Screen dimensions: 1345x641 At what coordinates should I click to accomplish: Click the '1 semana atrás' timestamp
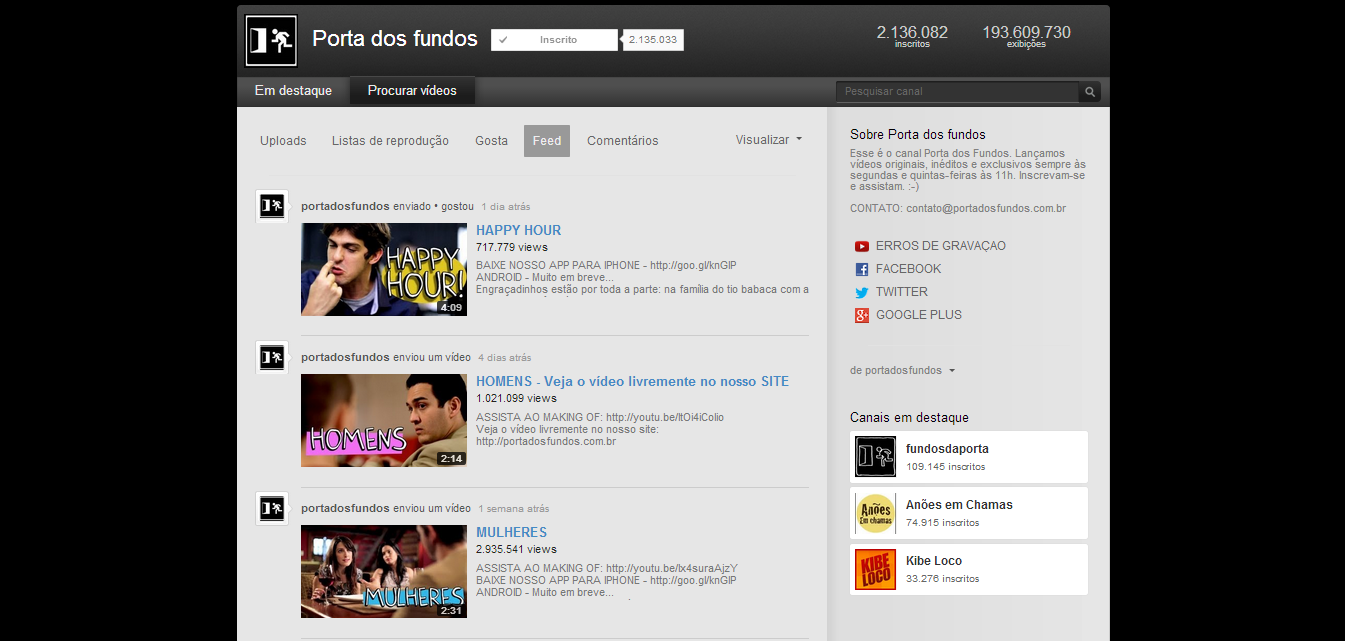pos(513,509)
